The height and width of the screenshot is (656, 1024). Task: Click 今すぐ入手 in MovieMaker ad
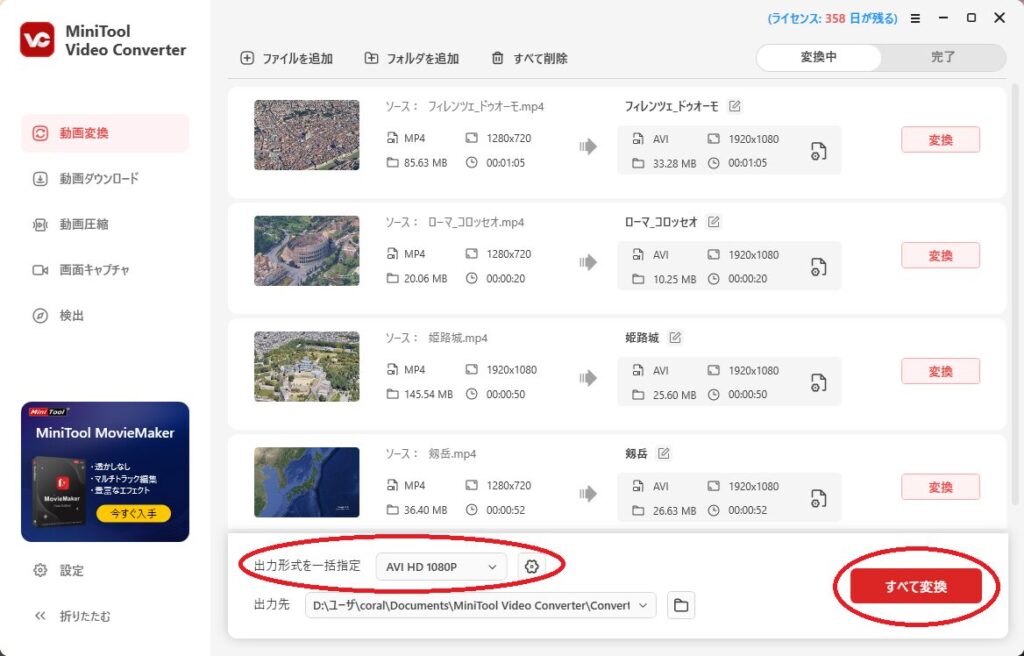coord(133,513)
